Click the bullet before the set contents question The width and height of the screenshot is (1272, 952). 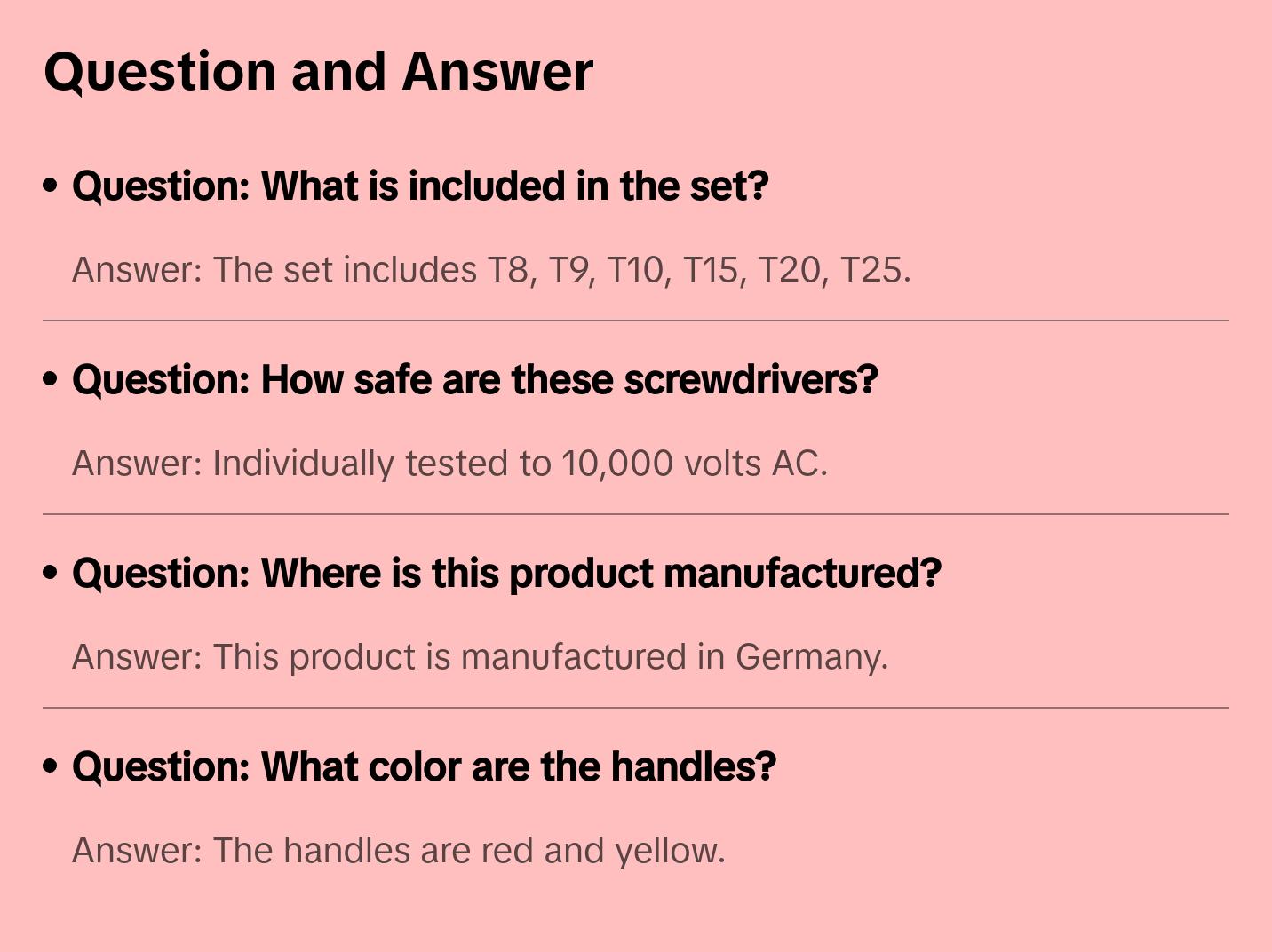51,186
